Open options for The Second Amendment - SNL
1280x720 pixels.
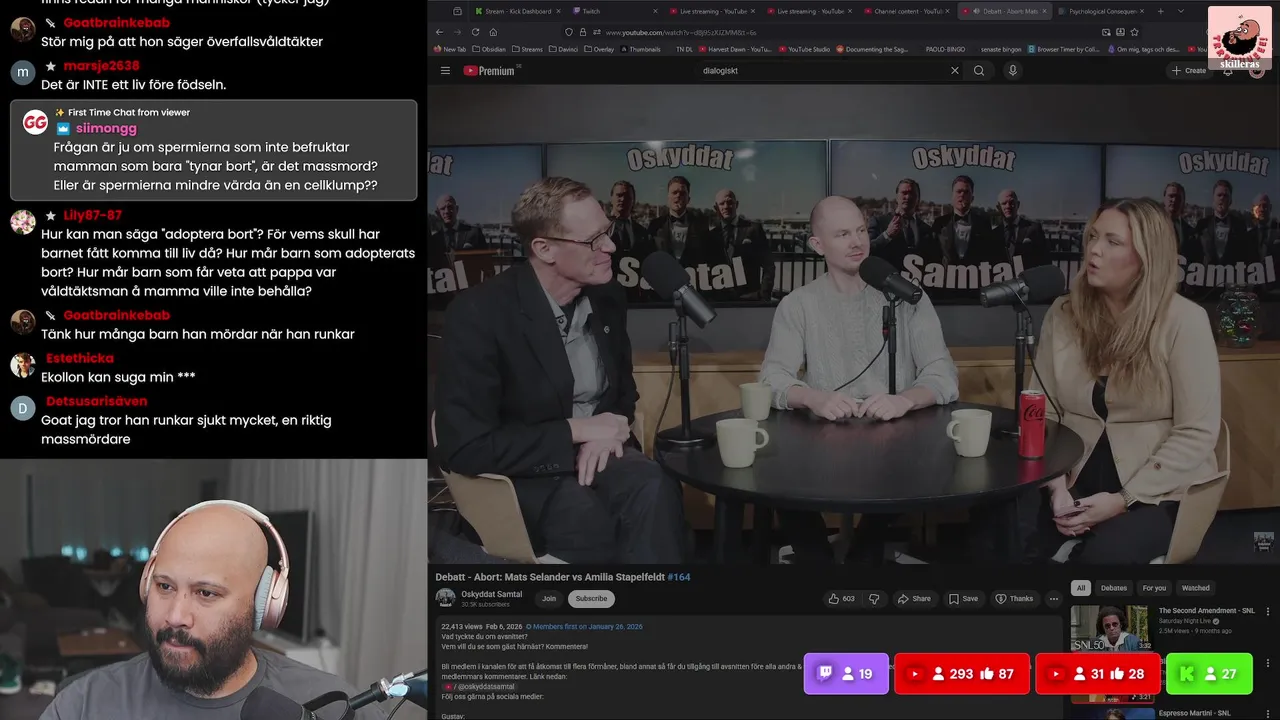tap(1268, 611)
